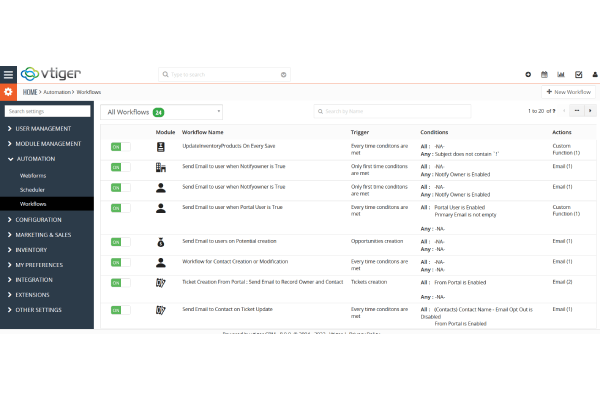Click person icon for Contact Creation workflow

[x=161, y=262]
